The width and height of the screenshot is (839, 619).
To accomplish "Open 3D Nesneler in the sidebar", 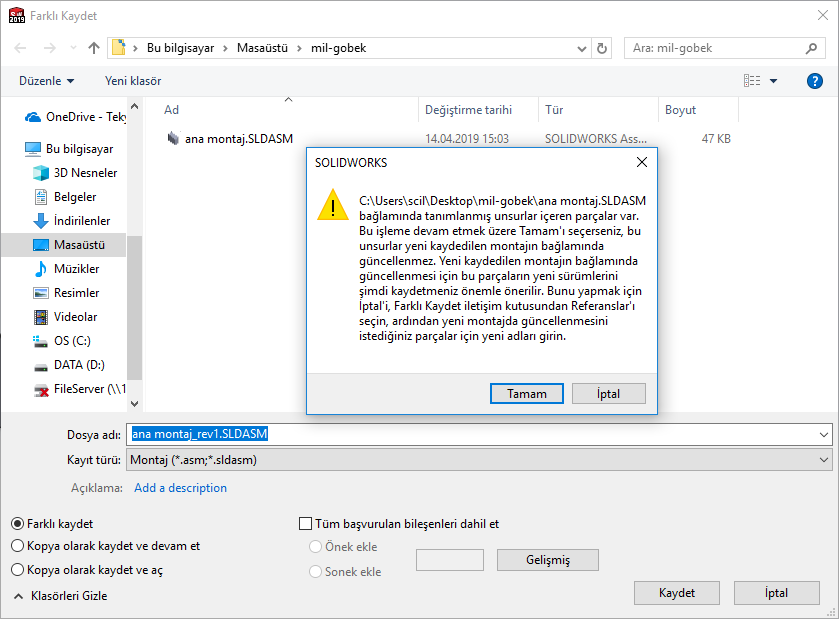I will [x=75, y=173].
